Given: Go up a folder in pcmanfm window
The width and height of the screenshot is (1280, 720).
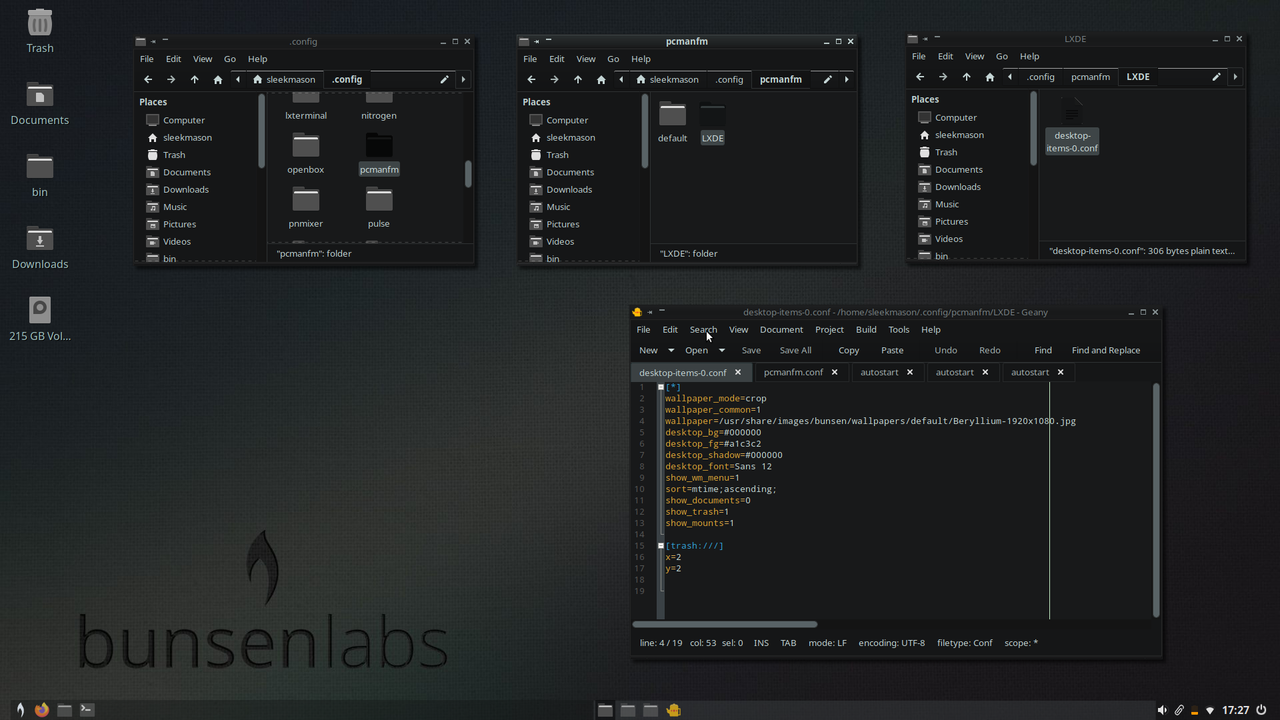Looking at the screenshot, I should (577, 79).
